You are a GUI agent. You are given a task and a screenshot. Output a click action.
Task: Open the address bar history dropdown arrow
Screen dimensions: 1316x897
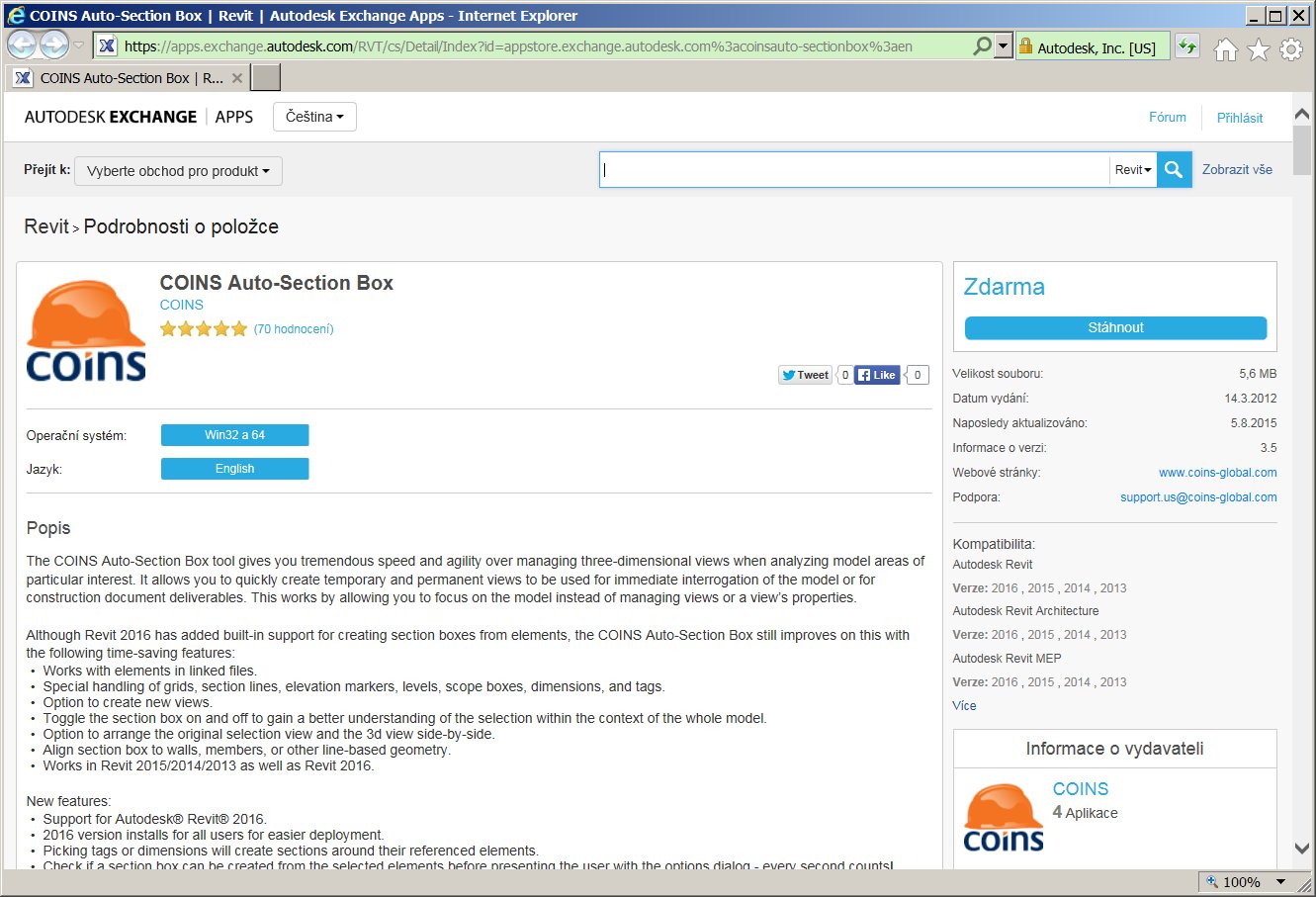tap(1004, 45)
